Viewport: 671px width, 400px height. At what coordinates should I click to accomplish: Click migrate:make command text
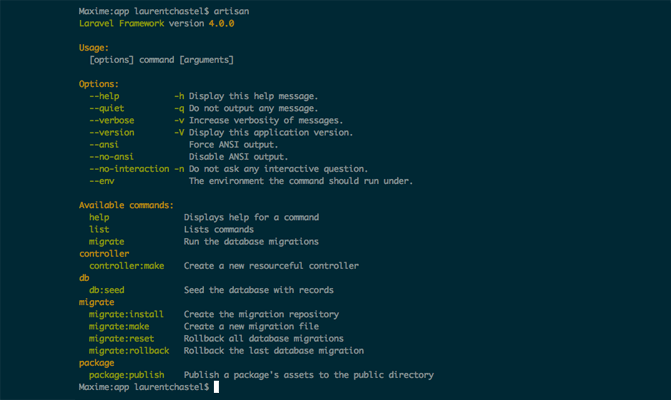pos(119,326)
